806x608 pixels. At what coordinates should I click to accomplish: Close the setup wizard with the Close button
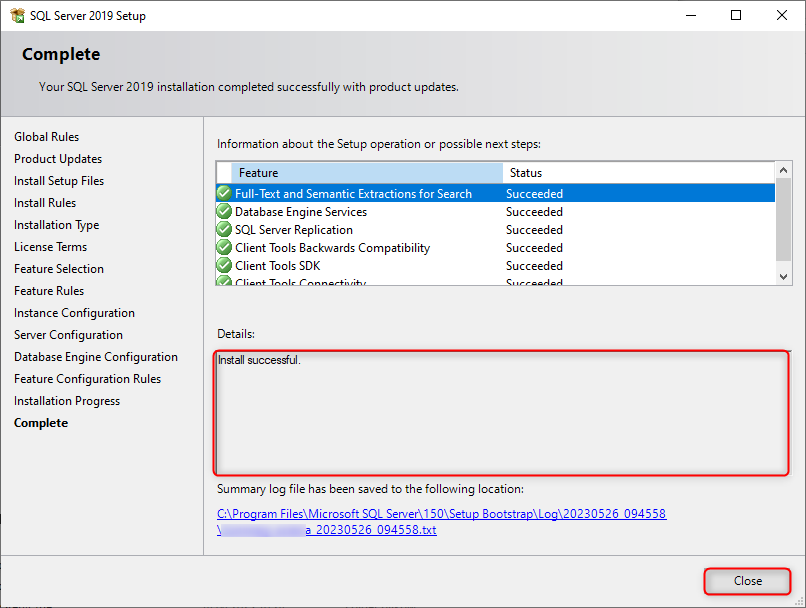[747, 581]
